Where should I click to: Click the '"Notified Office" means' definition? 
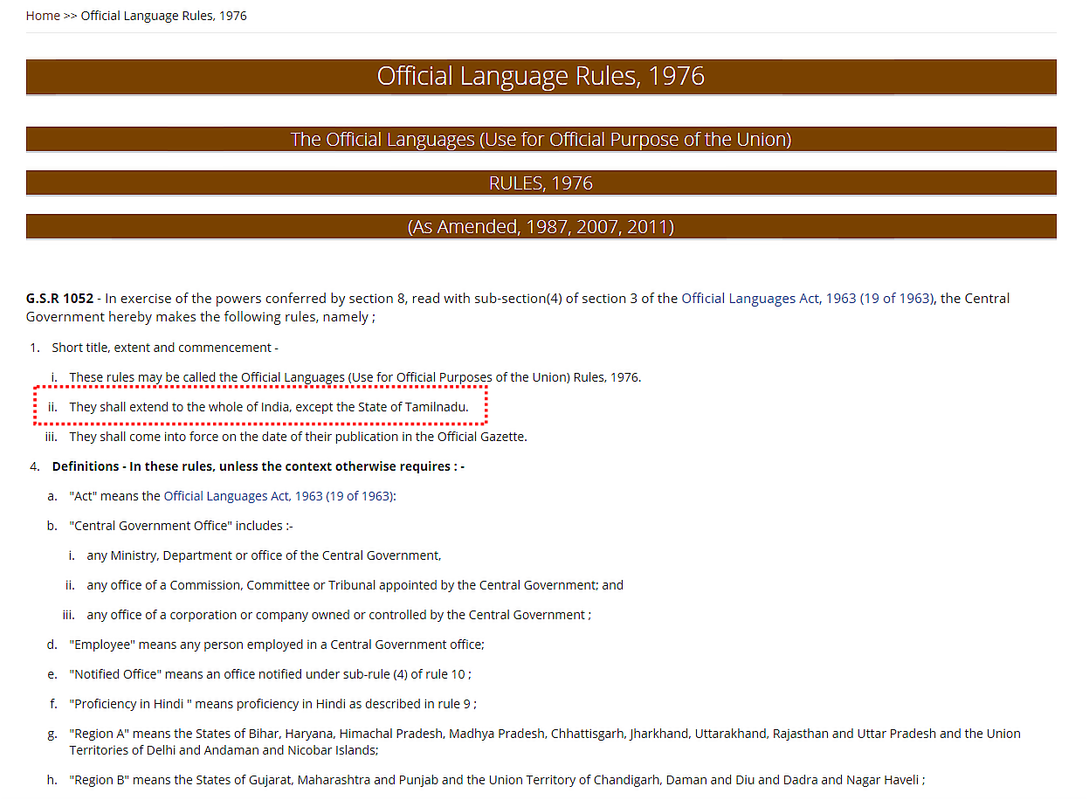click(270, 674)
